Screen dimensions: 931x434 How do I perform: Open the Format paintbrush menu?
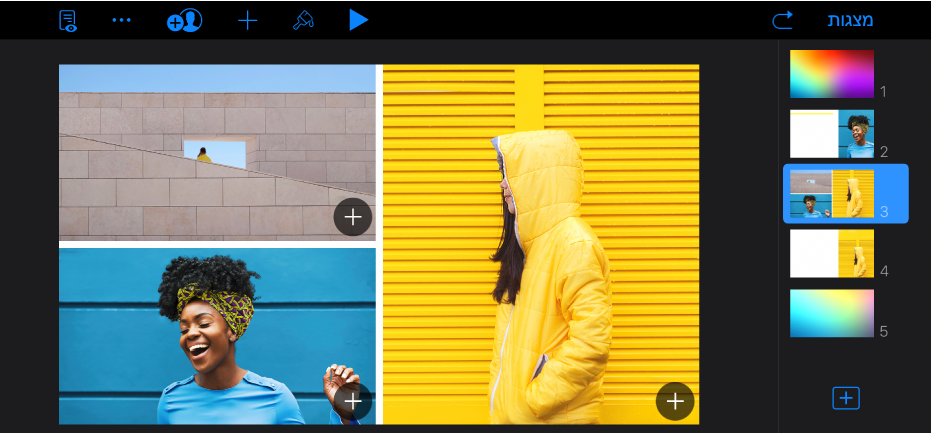(x=303, y=21)
